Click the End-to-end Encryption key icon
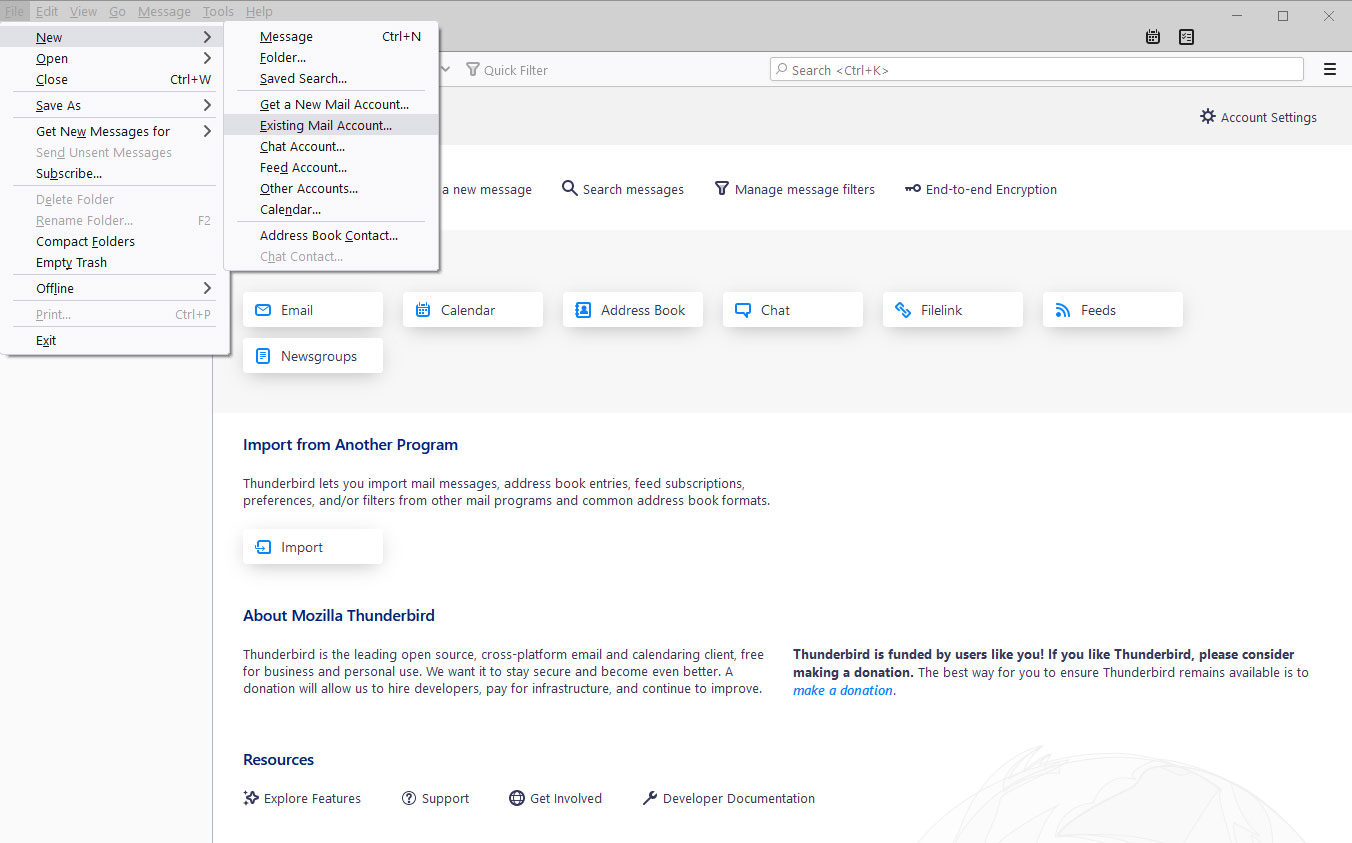 click(913, 188)
